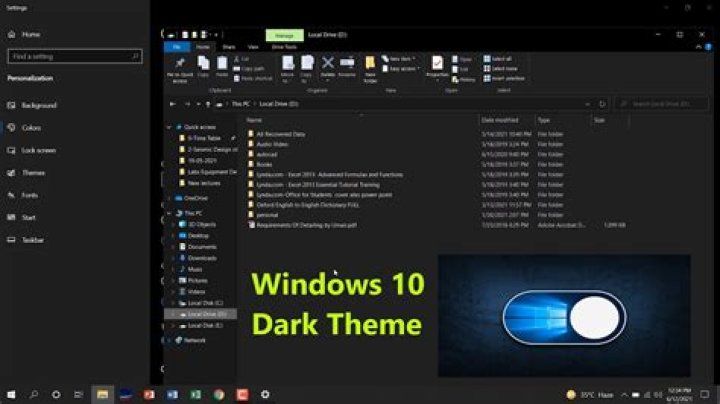This screenshot has height=404, width=720.
Task: Click History in the Open group
Action: (x=464, y=79)
